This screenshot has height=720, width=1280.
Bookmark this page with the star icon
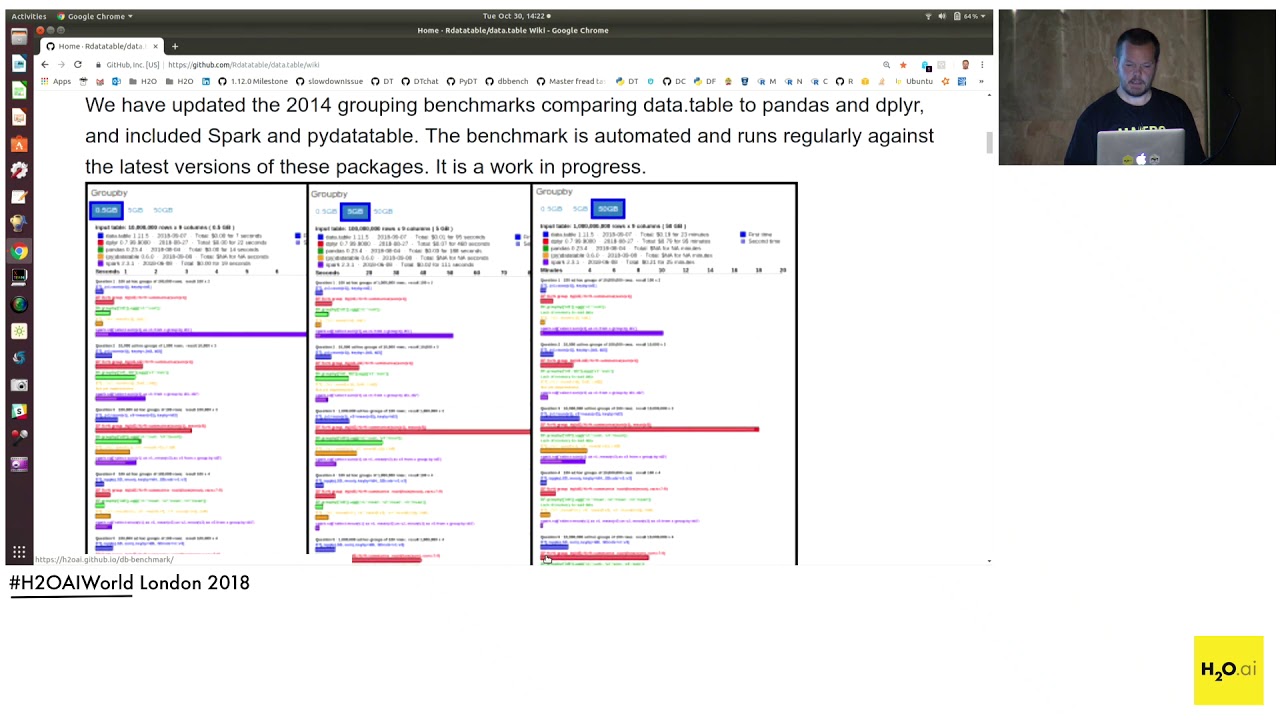tap(903, 65)
